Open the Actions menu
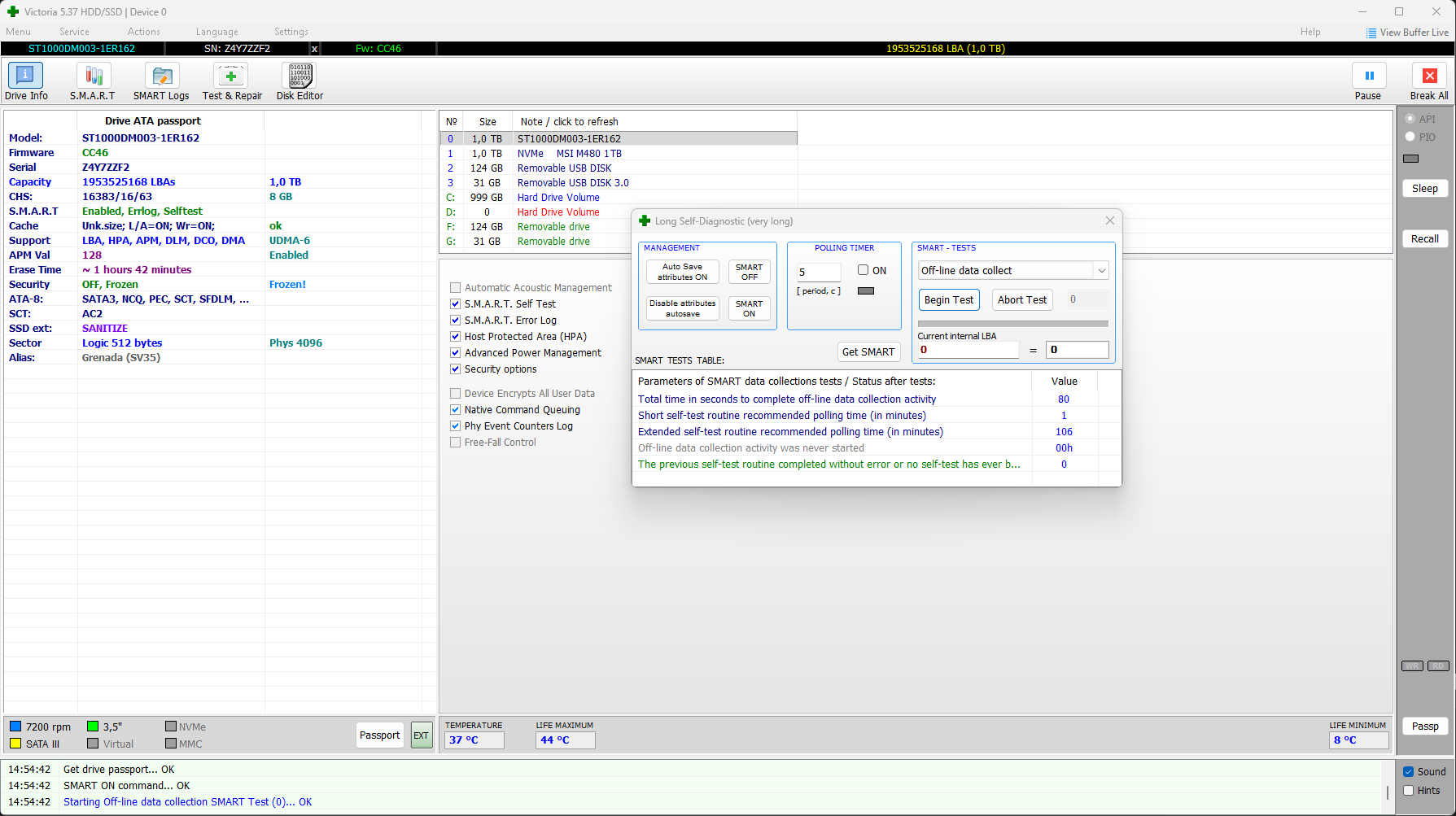The image size is (1456, 816). (143, 32)
